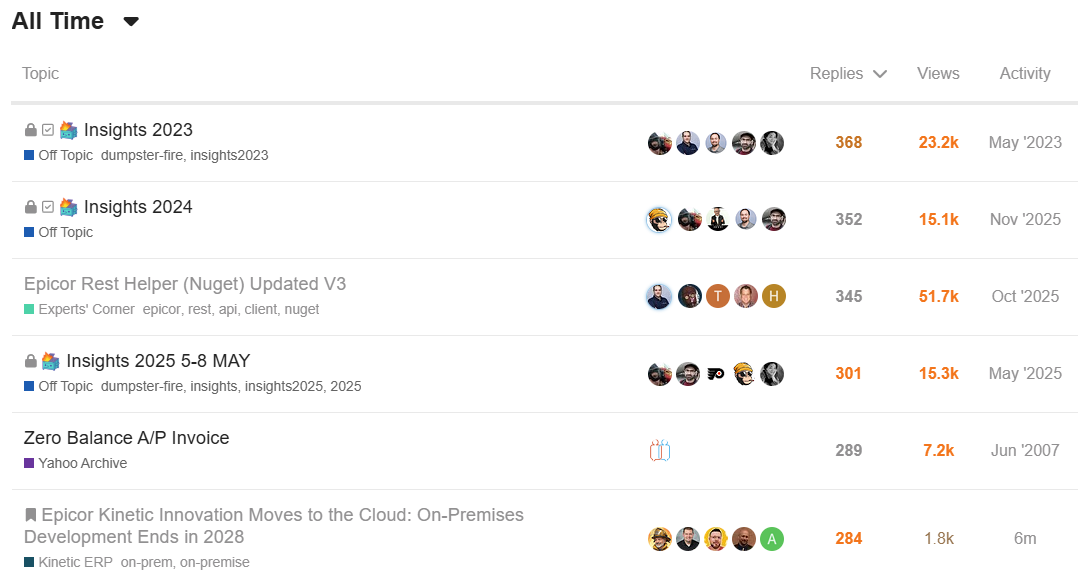The image size is (1092, 584).
Task: Open the orange 'T' avatar poster profile
Action: tap(717, 296)
